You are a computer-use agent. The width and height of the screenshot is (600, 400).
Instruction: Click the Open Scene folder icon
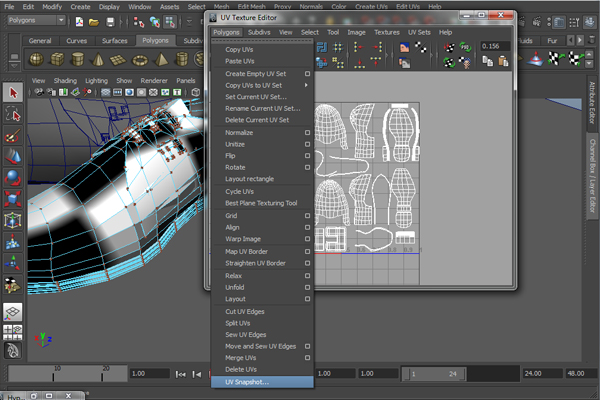pyautogui.click(x=94, y=22)
